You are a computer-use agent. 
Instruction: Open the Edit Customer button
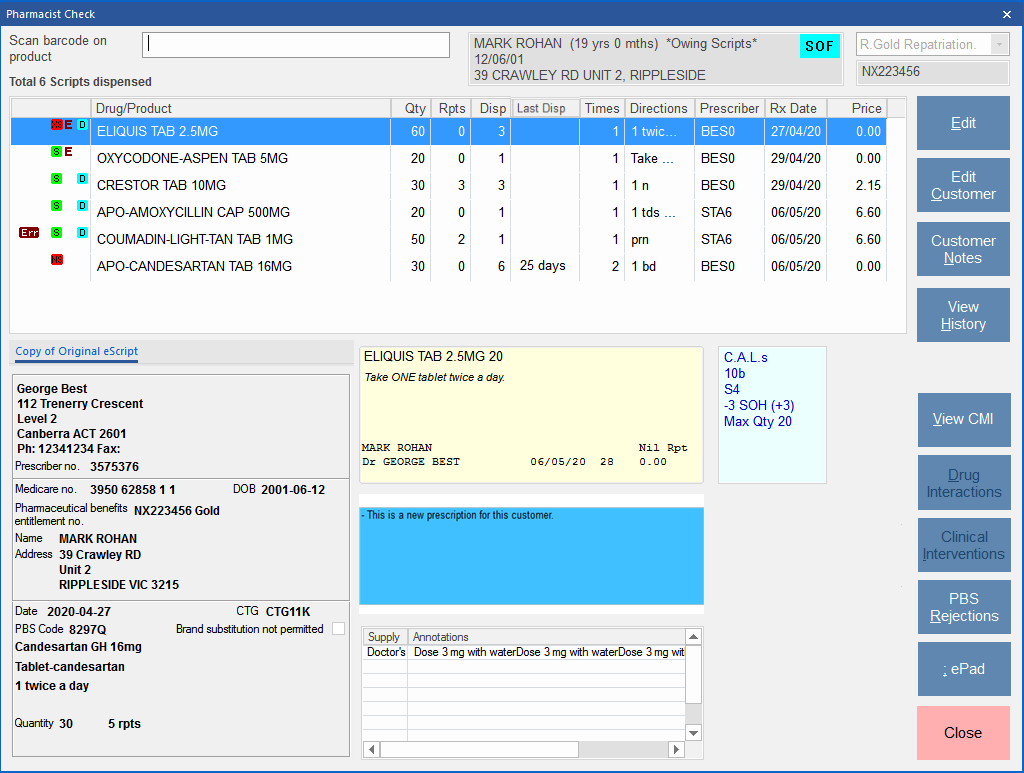tap(963, 185)
